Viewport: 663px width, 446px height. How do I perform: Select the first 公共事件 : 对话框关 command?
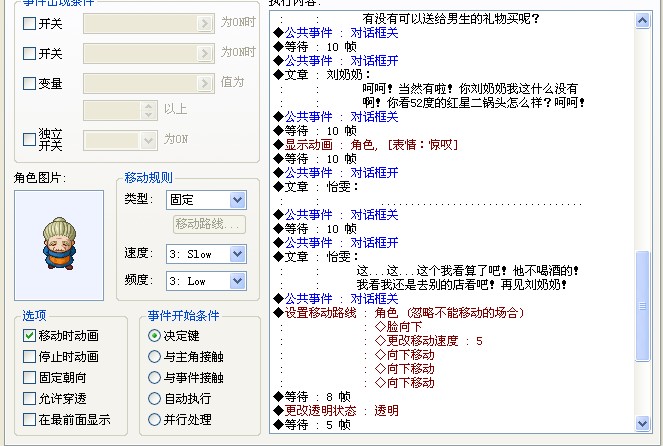pos(336,33)
